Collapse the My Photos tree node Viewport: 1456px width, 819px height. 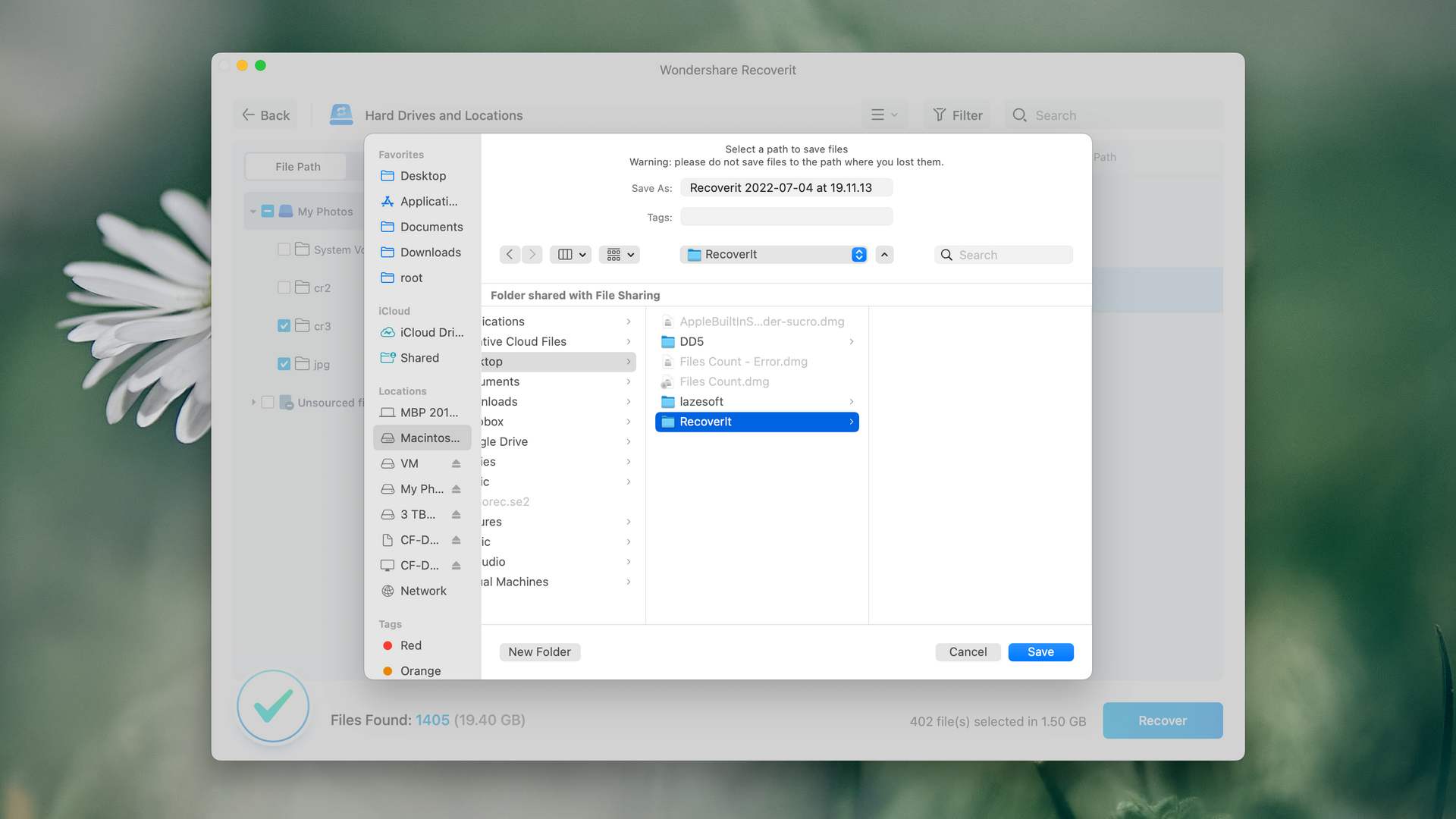pos(253,212)
